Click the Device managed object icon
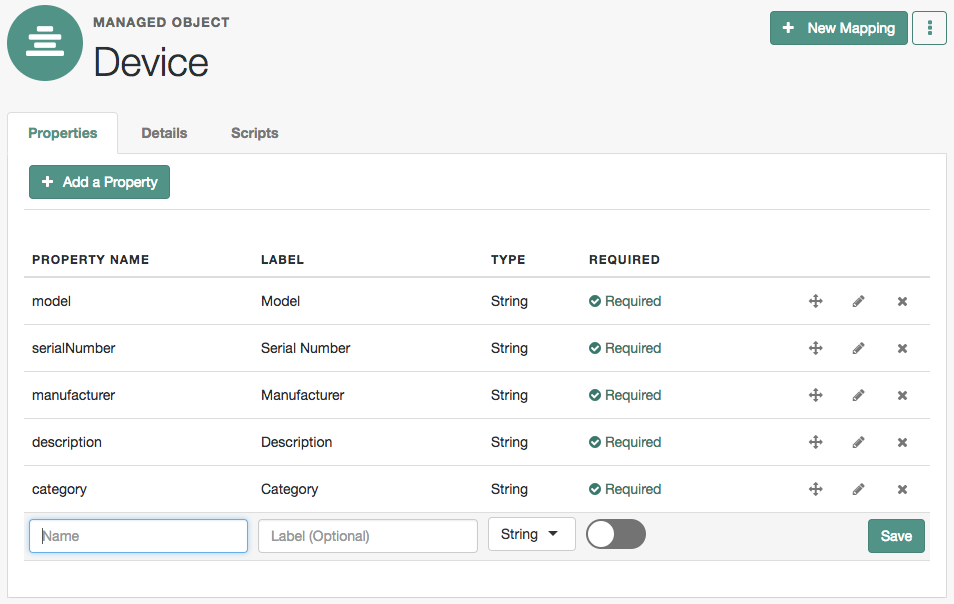This screenshot has width=954, height=604. (45, 43)
